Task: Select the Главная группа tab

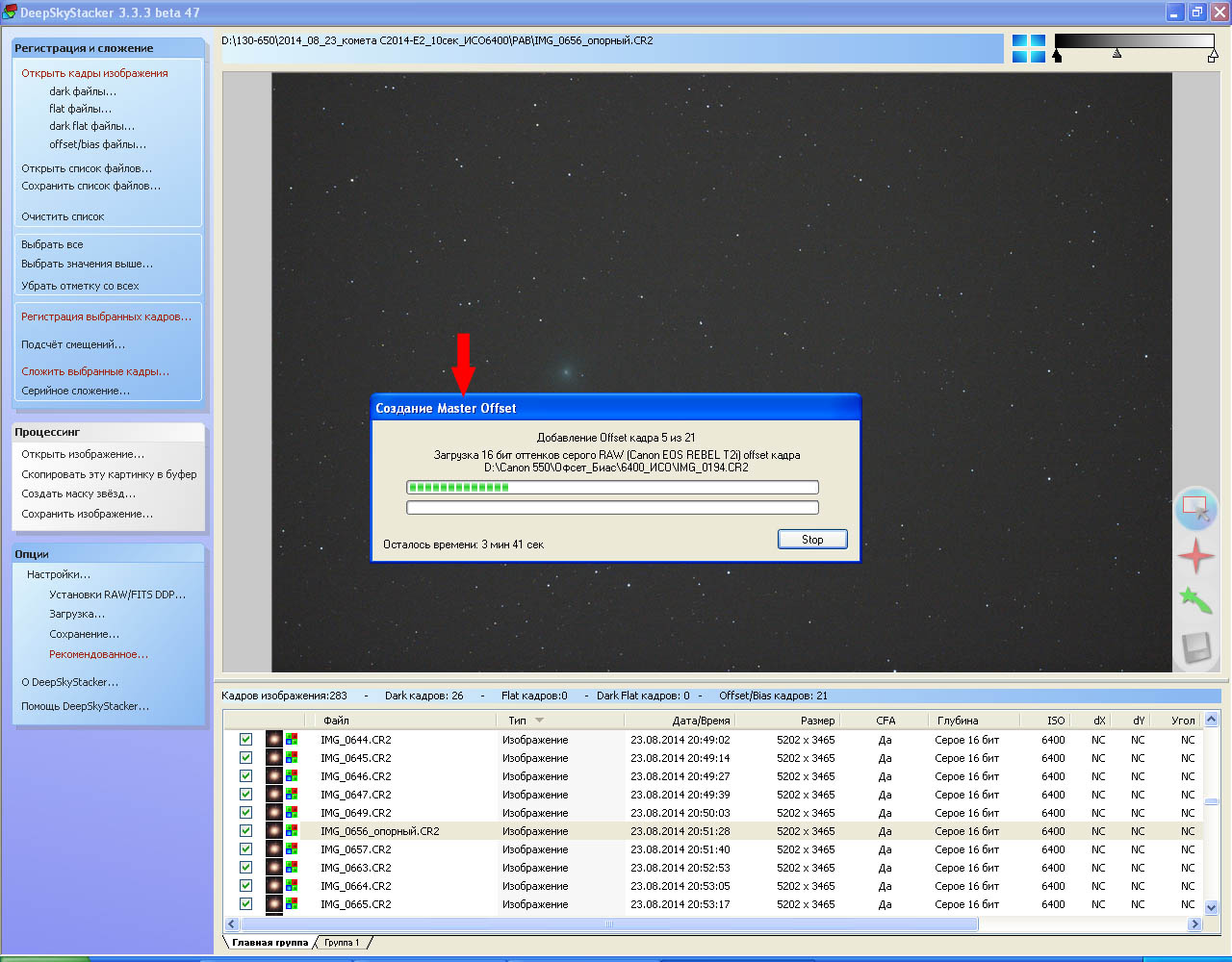Action: (269, 943)
